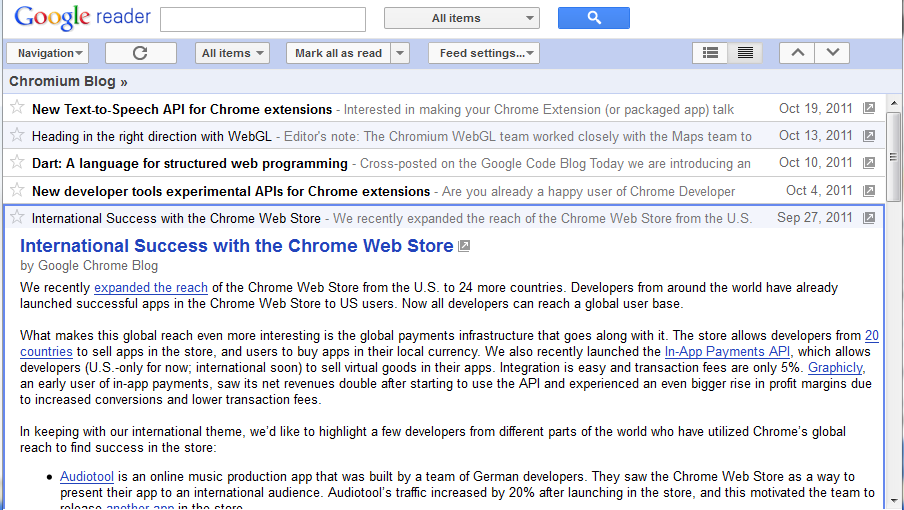Open the Chromium Blog feed title link
This screenshot has height=510, width=904.
click(x=68, y=81)
